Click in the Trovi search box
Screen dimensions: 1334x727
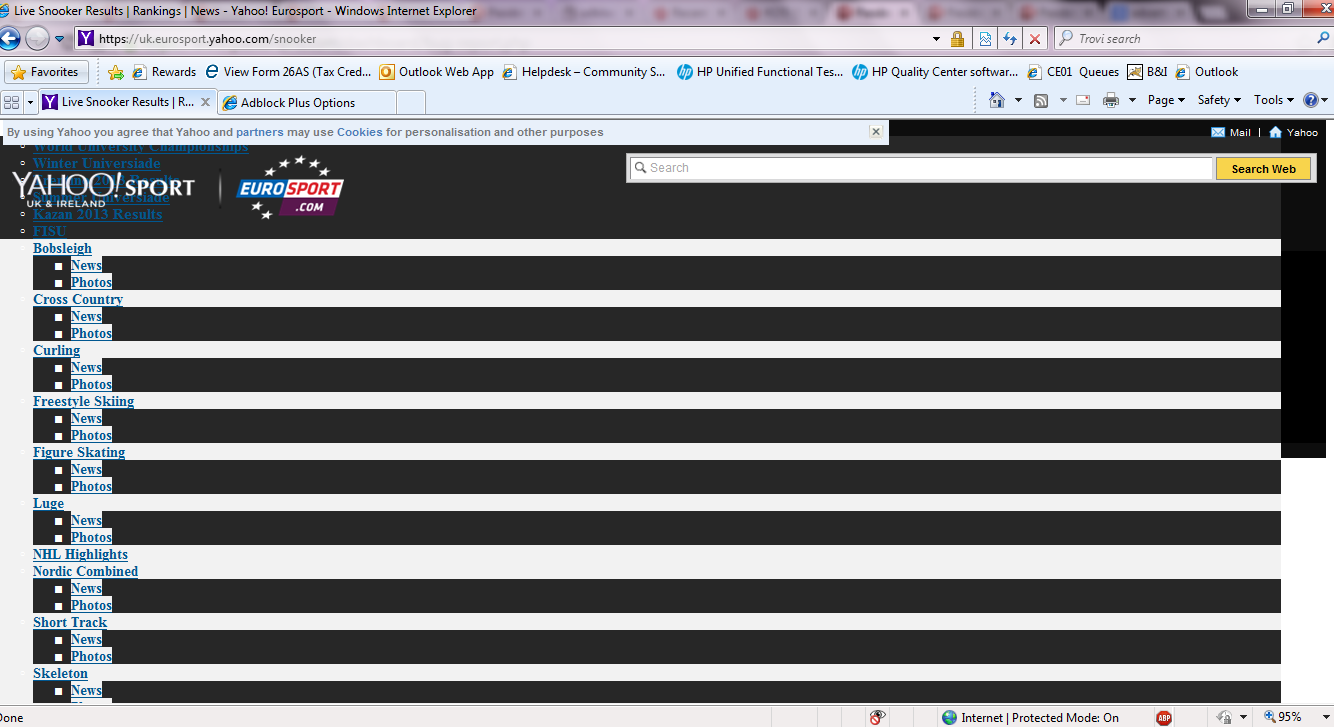pyautogui.click(x=1190, y=39)
